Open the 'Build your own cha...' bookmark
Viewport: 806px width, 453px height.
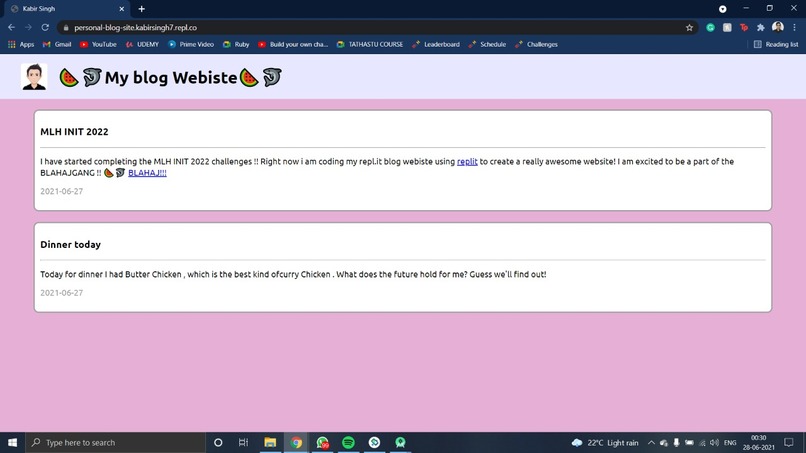[x=293, y=45]
